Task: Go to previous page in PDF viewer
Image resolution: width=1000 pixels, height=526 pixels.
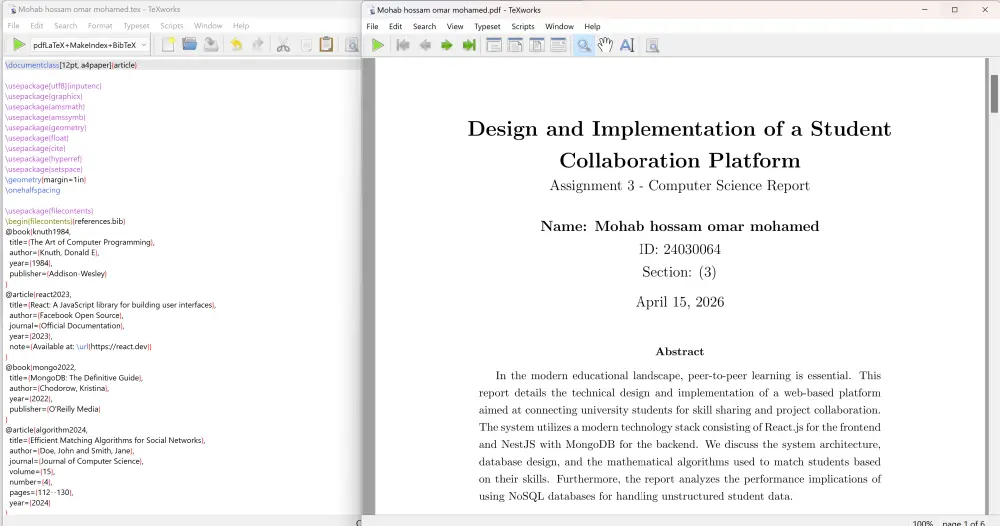Action: point(425,45)
